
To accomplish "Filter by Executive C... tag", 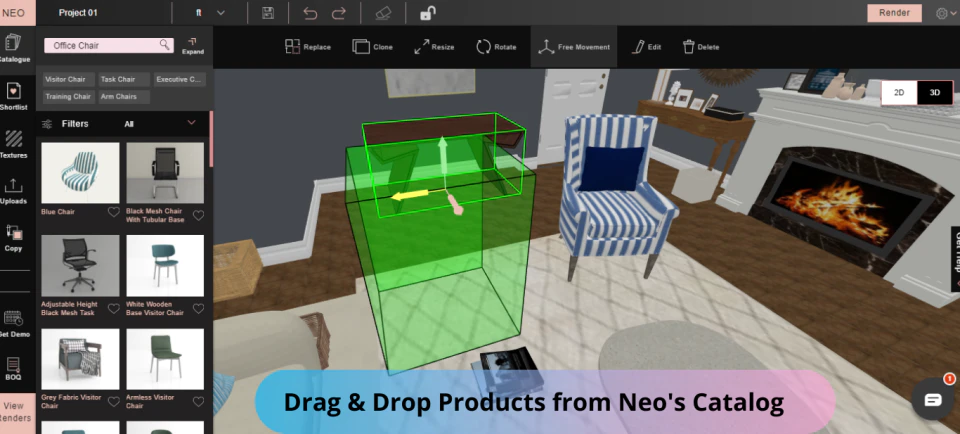I will pos(179,80).
